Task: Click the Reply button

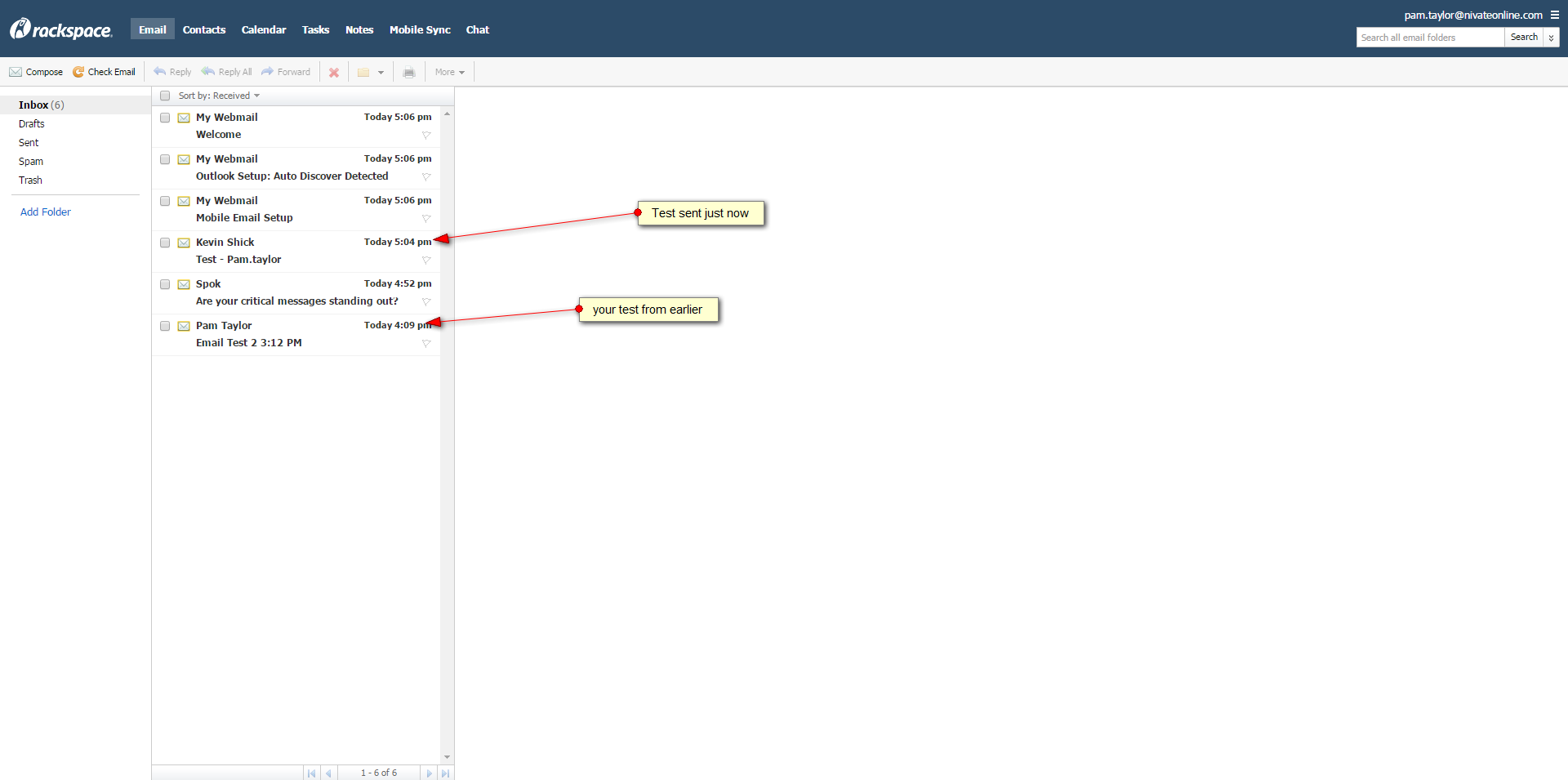Action: pyautogui.click(x=172, y=72)
